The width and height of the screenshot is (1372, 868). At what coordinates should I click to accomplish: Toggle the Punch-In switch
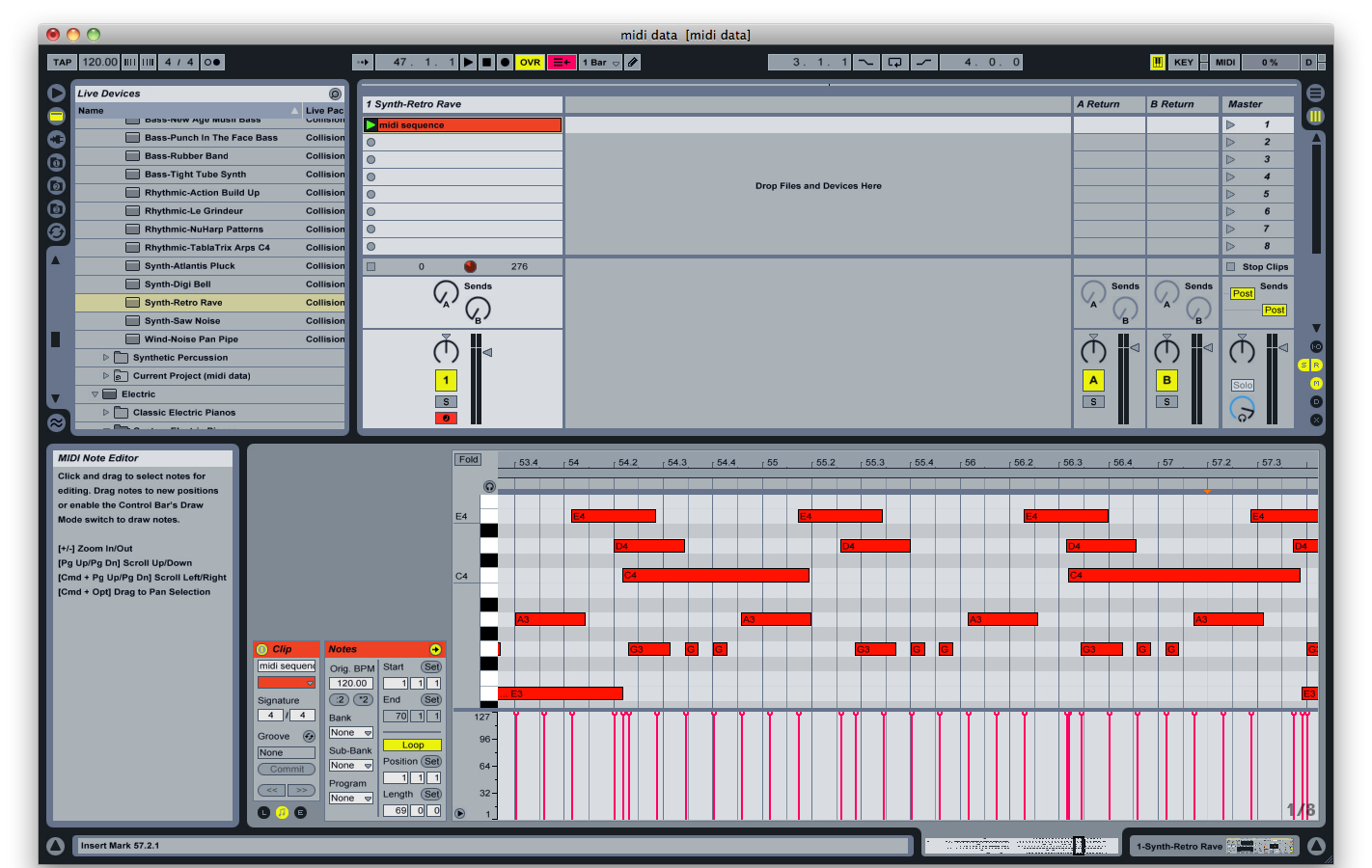(865, 62)
